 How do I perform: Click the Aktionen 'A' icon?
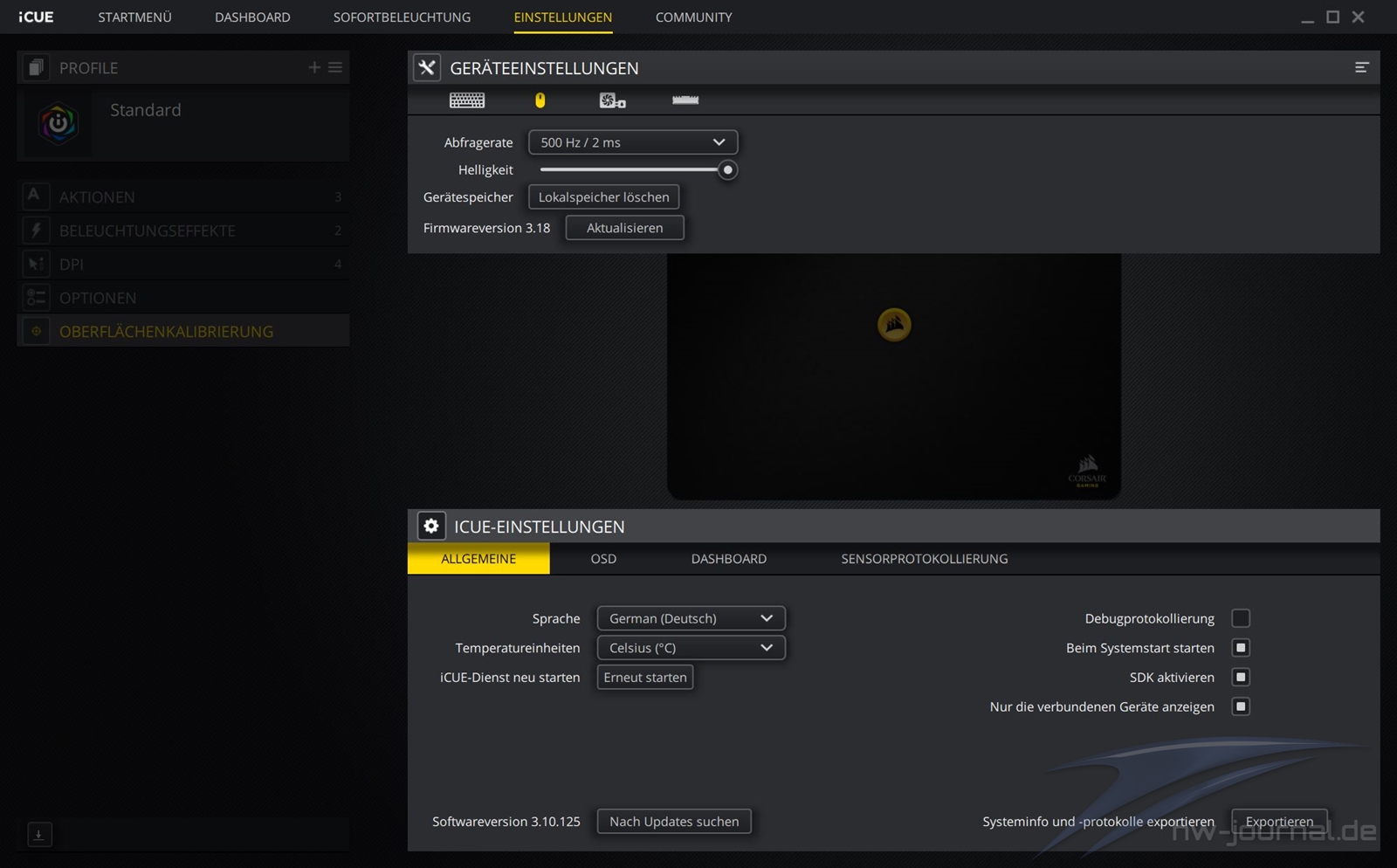pos(34,196)
